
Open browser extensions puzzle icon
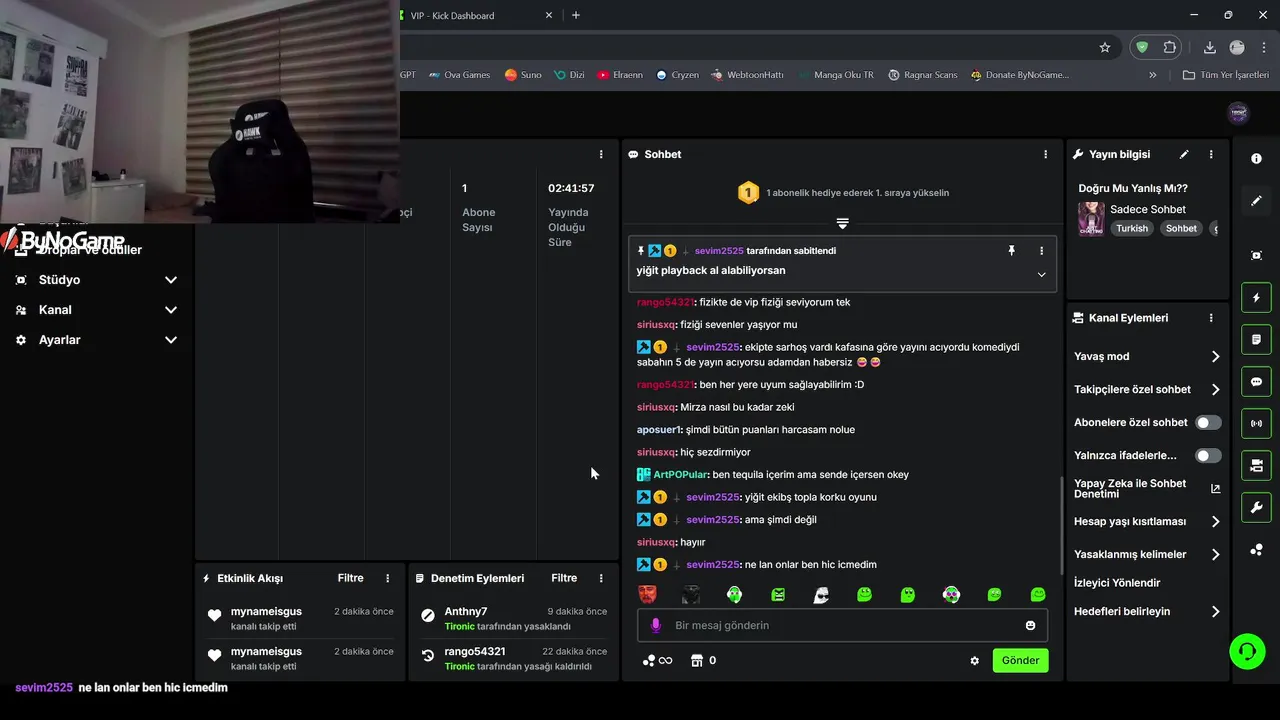(x=1170, y=47)
